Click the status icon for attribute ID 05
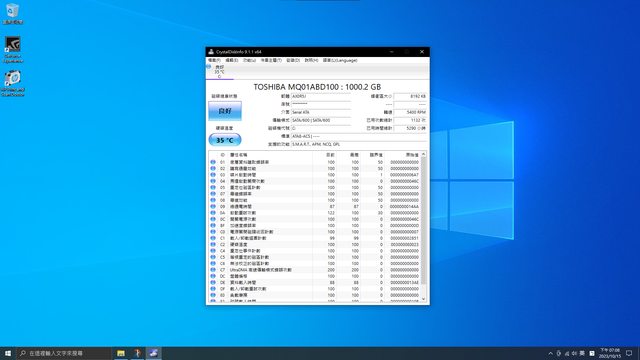Screen dimensions: 640x360 213,187
